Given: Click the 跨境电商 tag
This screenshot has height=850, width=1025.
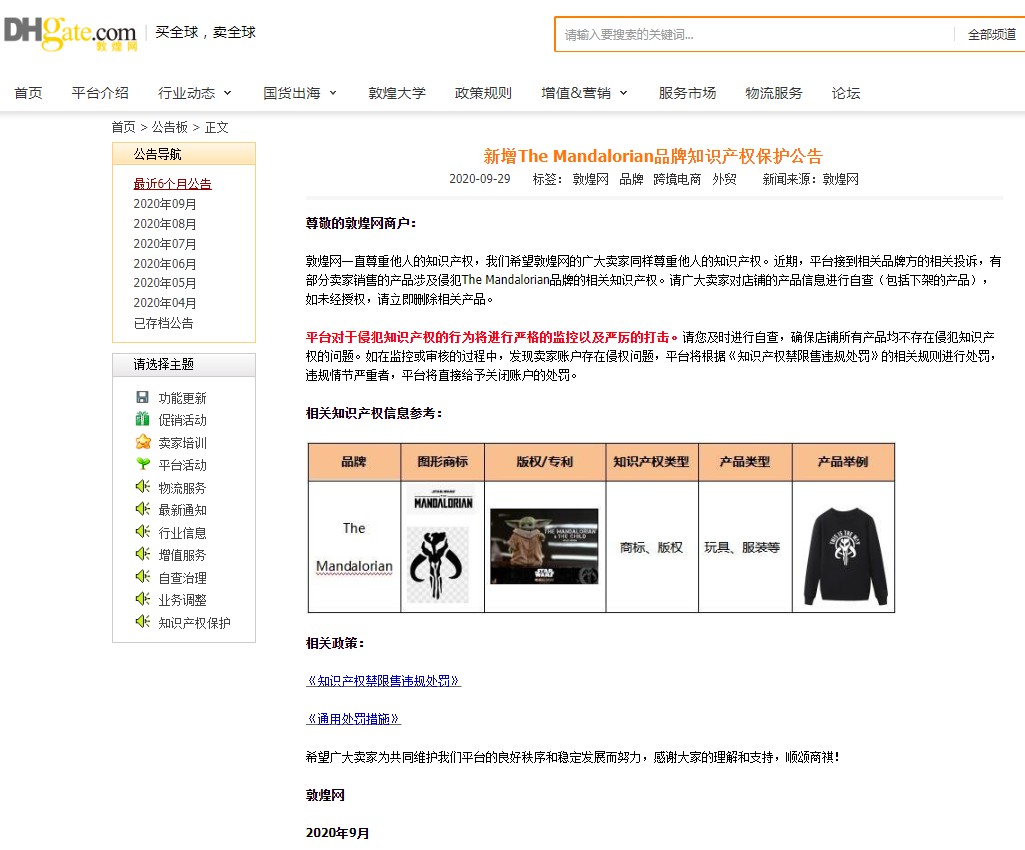Looking at the screenshot, I should (x=677, y=179).
